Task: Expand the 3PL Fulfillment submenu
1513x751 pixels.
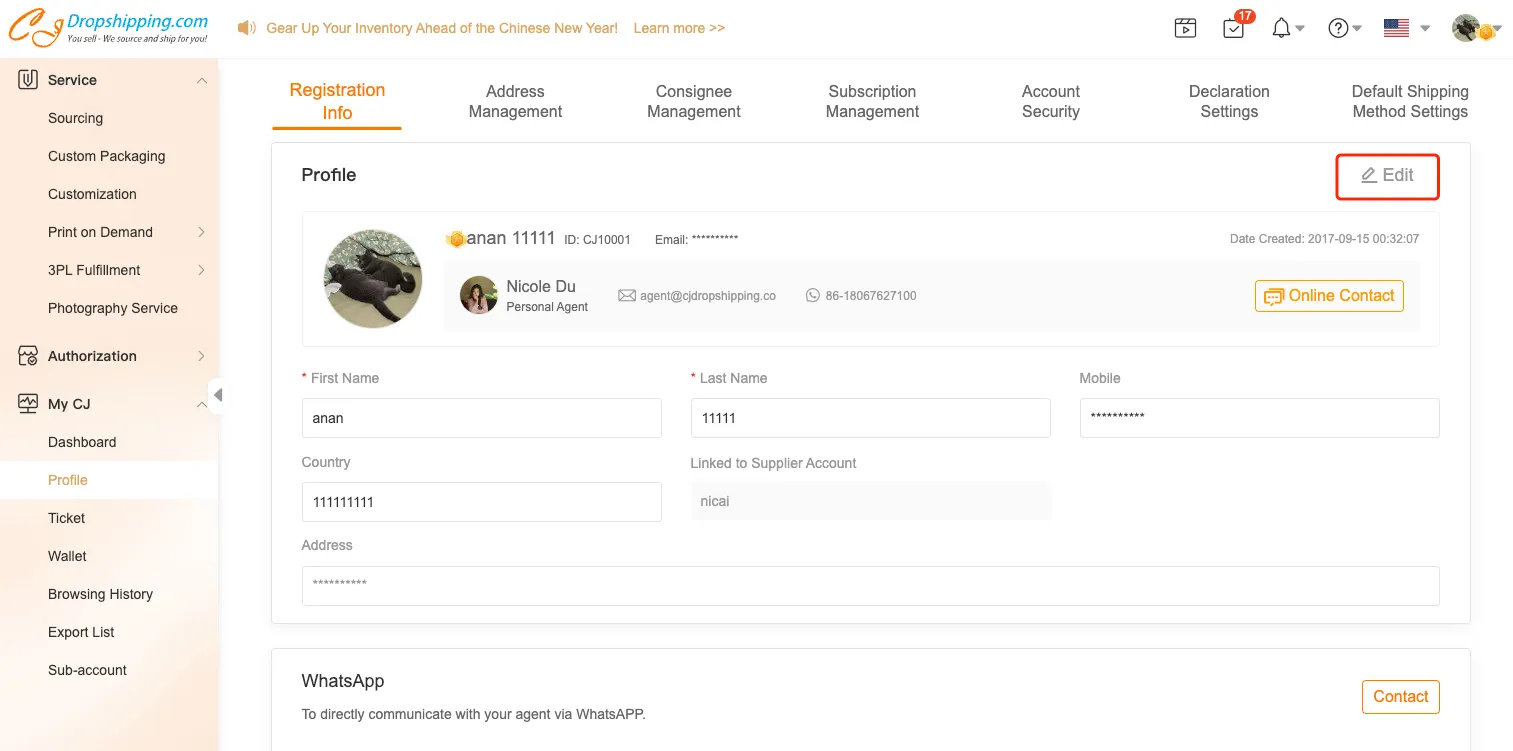Action: point(201,270)
